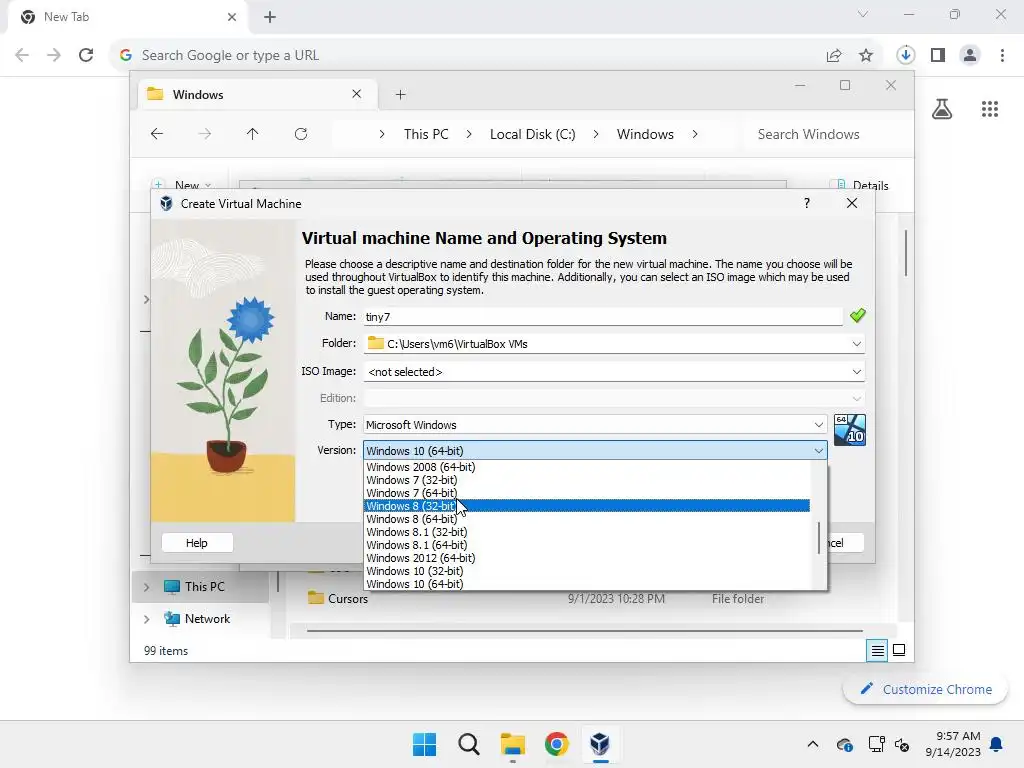Choose Windows 8 (64-bit) from the list

[586, 519]
